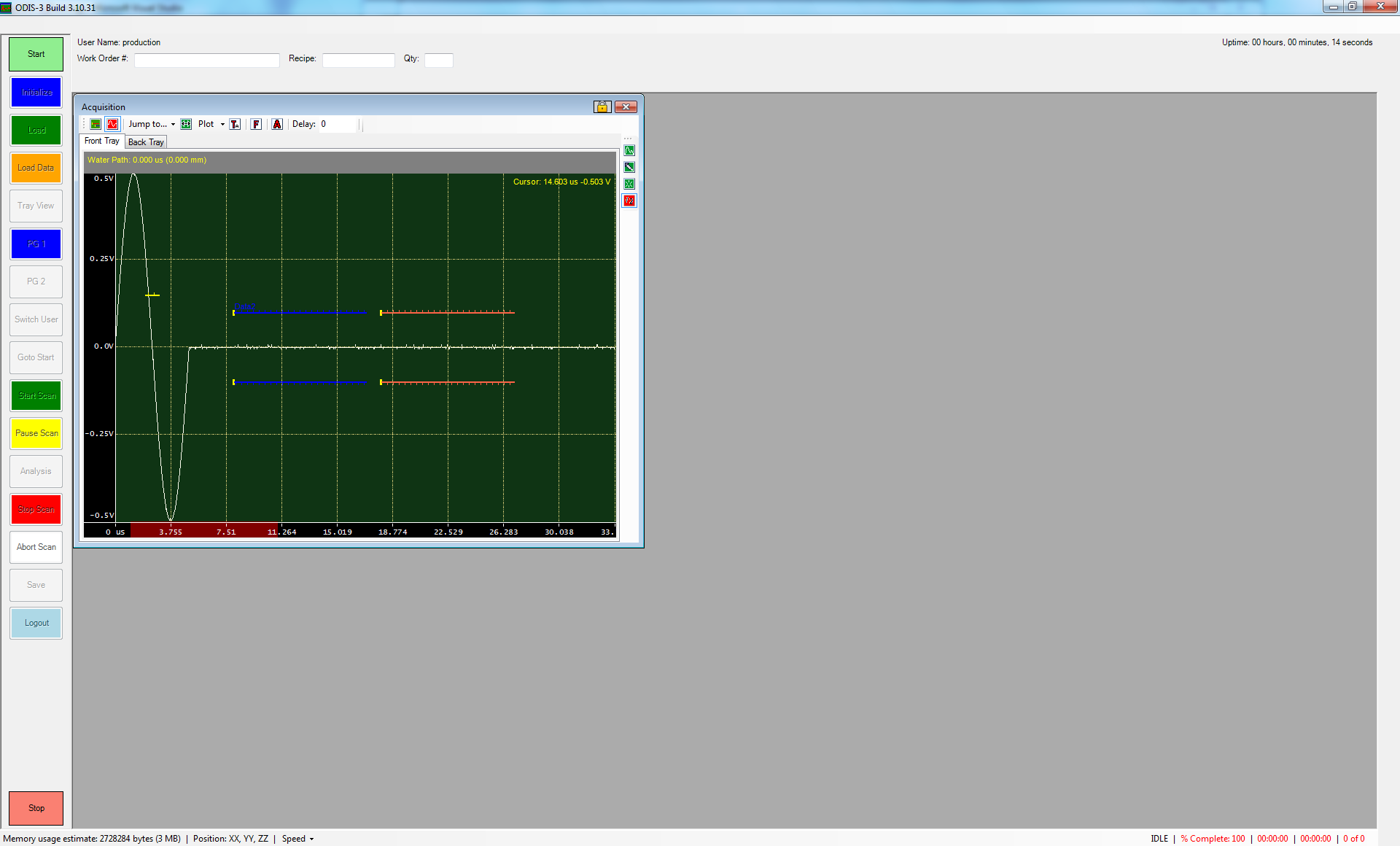1400x846 pixels.
Task: Click the green diagonal line icon on right strip
Action: click(629, 167)
